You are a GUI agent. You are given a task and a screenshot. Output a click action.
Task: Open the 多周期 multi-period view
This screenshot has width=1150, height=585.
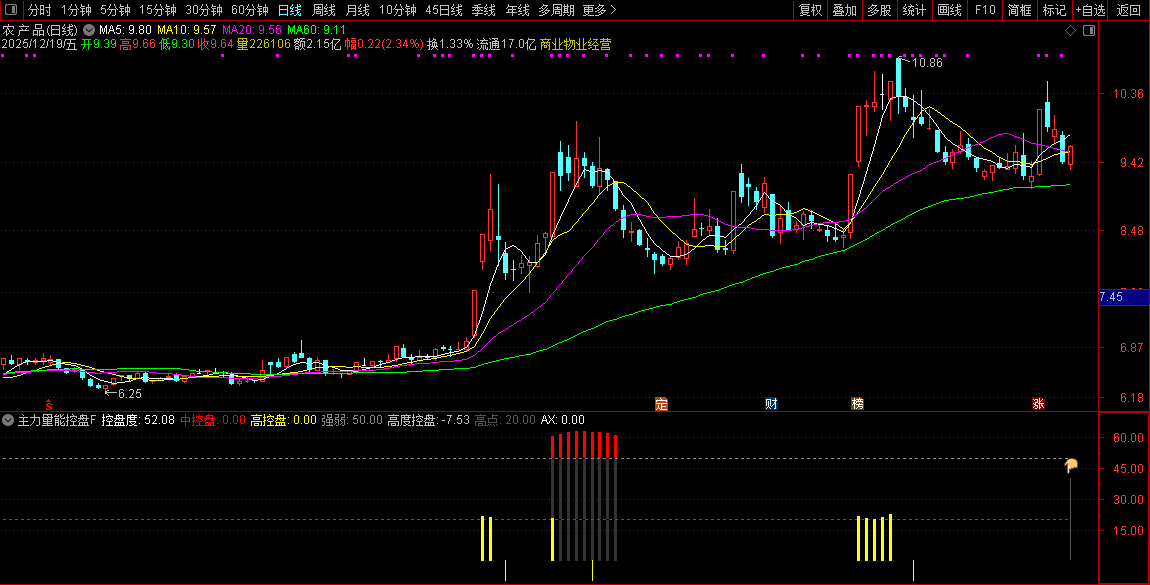click(x=556, y=10)
